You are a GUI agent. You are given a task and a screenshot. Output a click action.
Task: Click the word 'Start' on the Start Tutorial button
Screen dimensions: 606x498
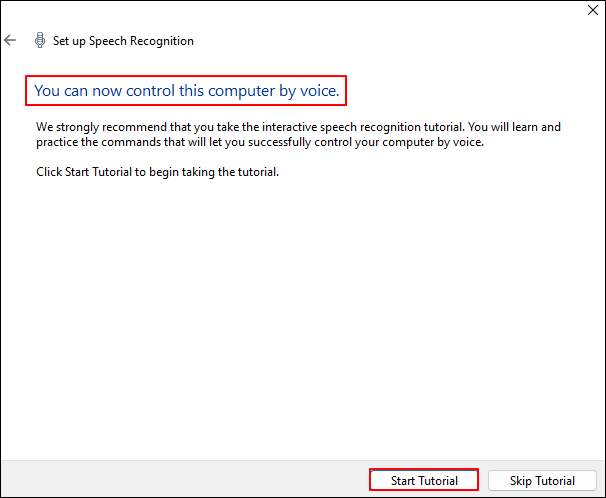(x=404, y=481)
